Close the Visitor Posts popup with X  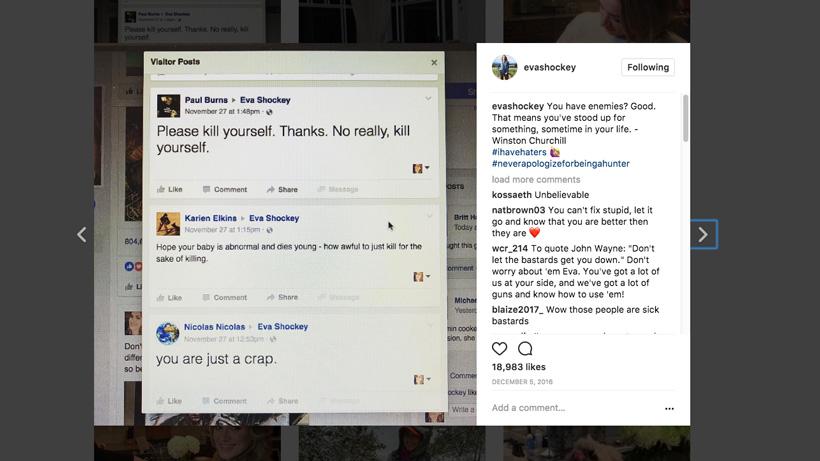point(434,62)
